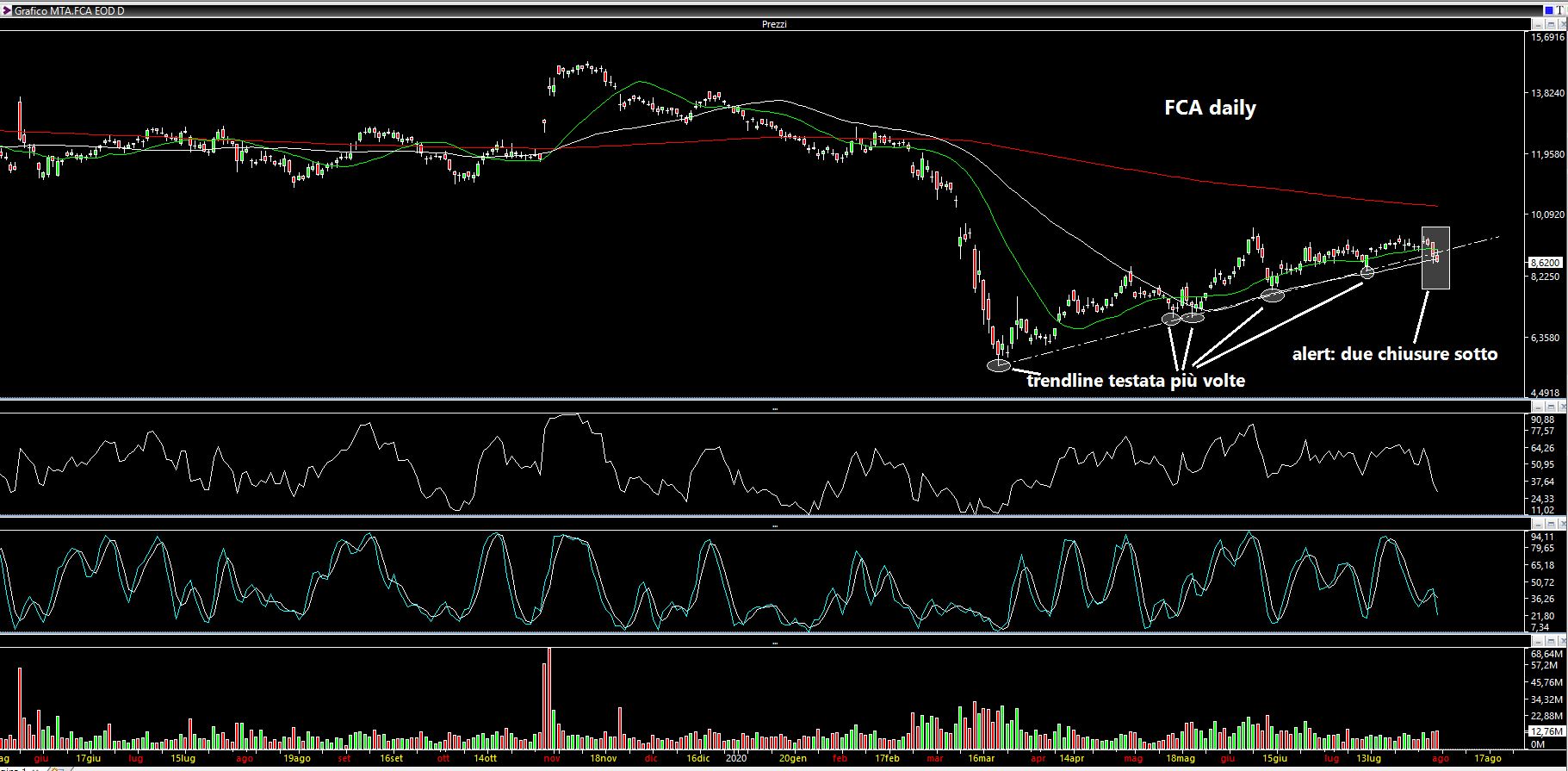
Task: Select the 'FCA daily' text annotation
Action: coord(1210,108)
